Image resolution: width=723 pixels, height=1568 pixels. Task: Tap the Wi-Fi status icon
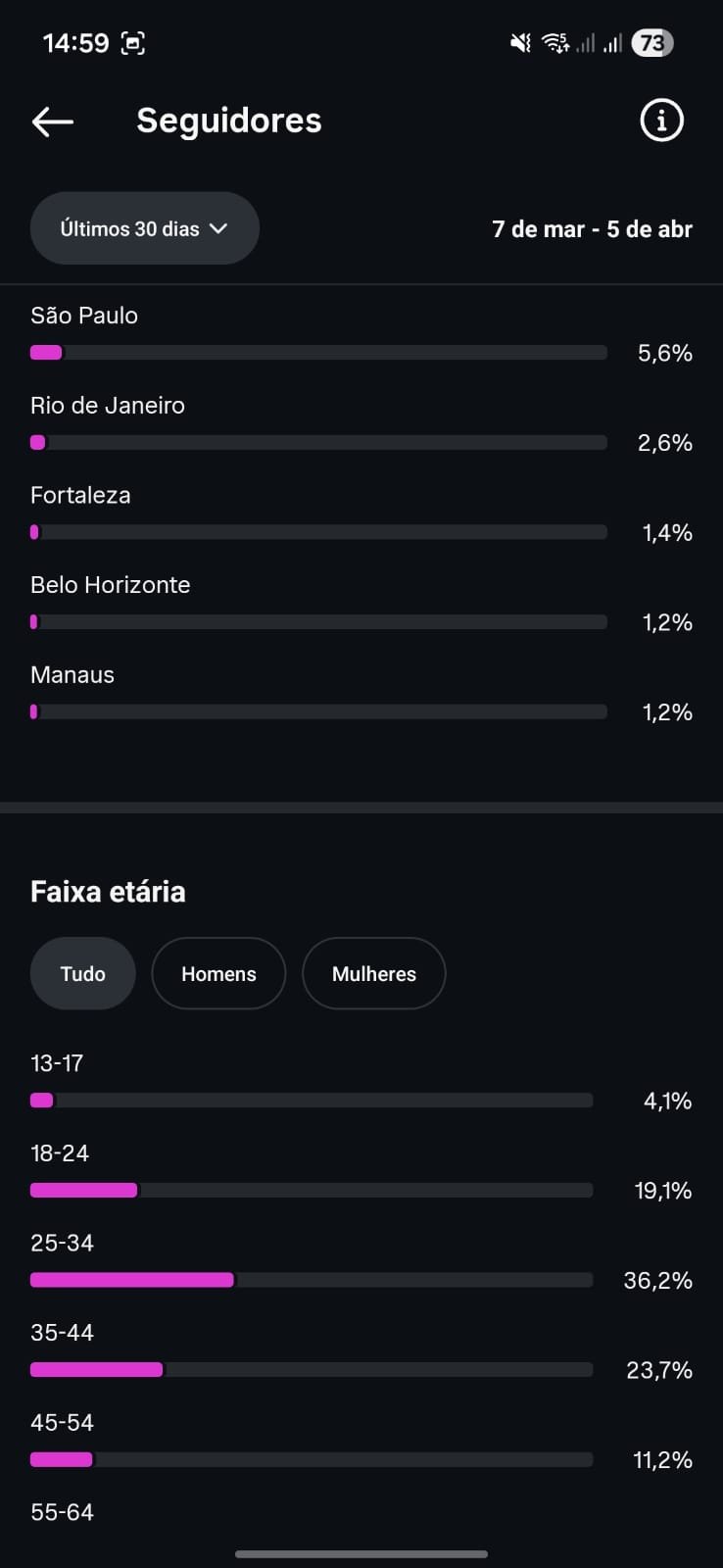pyautogui.click(x=555, y=43)
